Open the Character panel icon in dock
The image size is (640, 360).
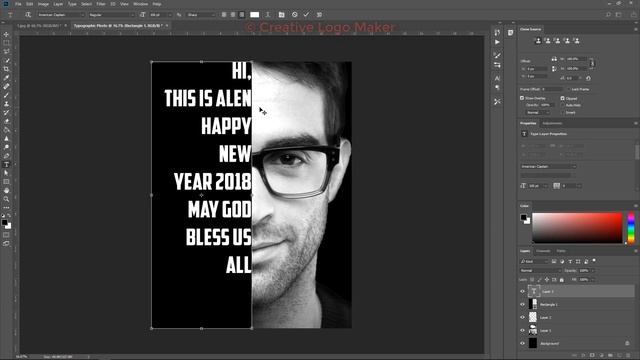point(497,78)
